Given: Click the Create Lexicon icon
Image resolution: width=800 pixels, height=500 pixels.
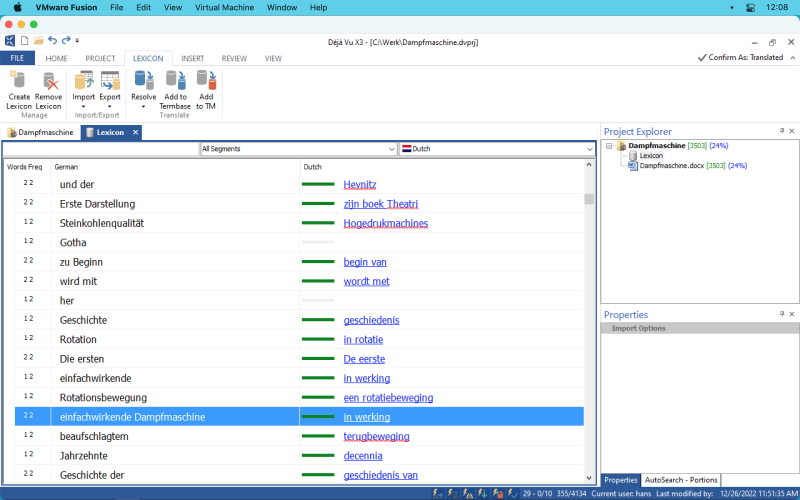Looking at the screenshot, I should 18,81.
